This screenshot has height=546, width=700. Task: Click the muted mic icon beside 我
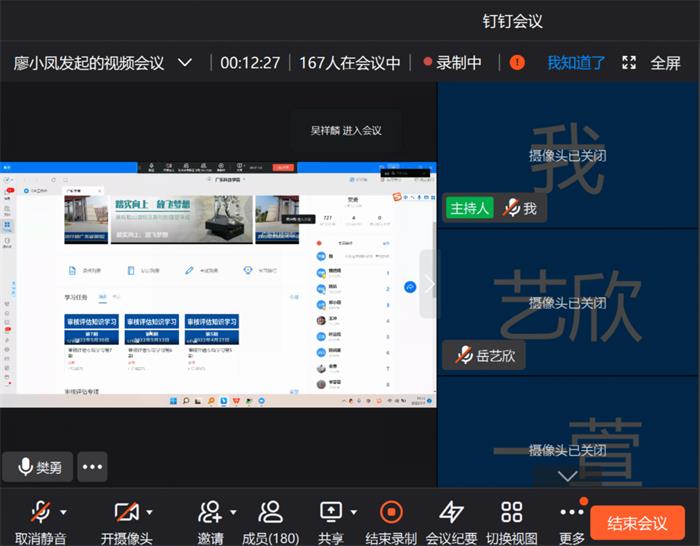511,208
